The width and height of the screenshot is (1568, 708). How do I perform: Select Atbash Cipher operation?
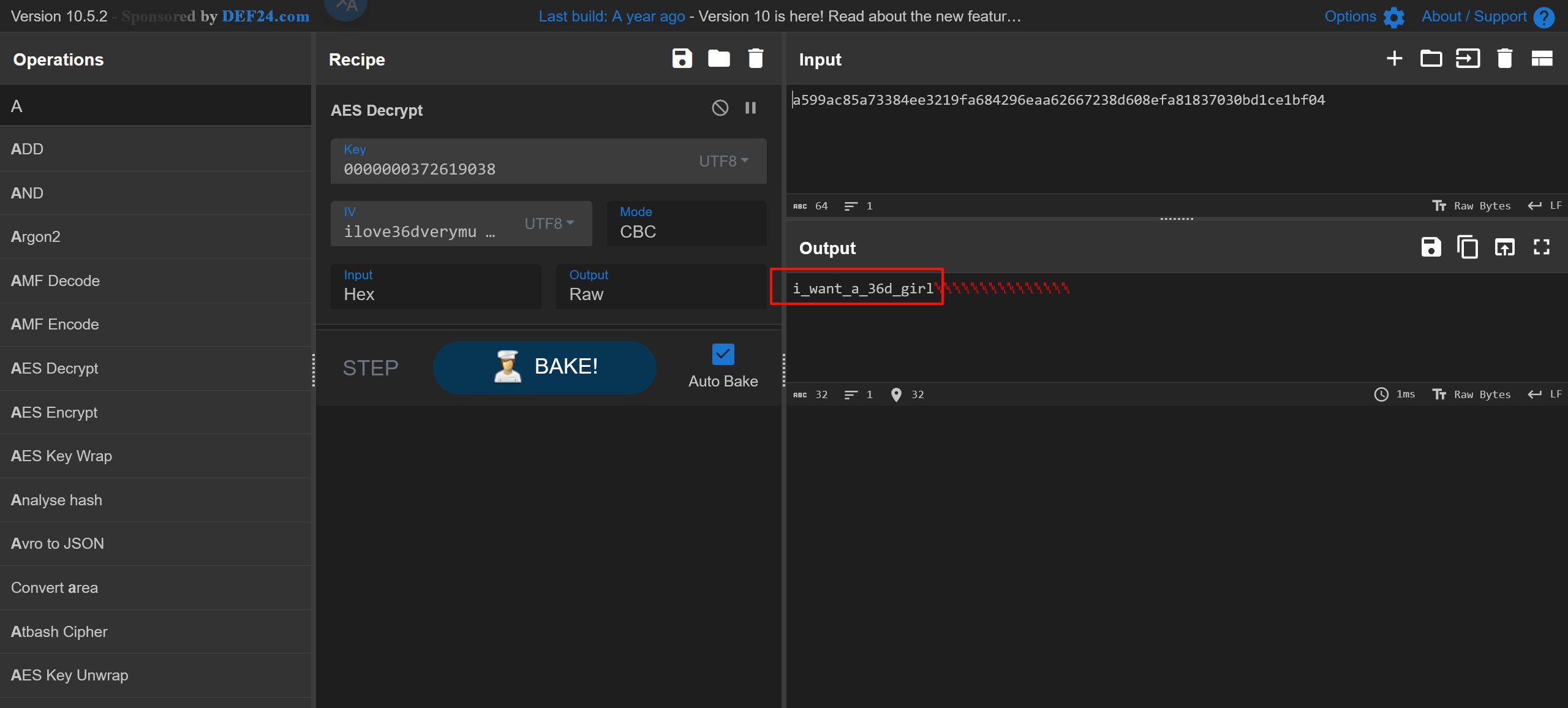59,631
